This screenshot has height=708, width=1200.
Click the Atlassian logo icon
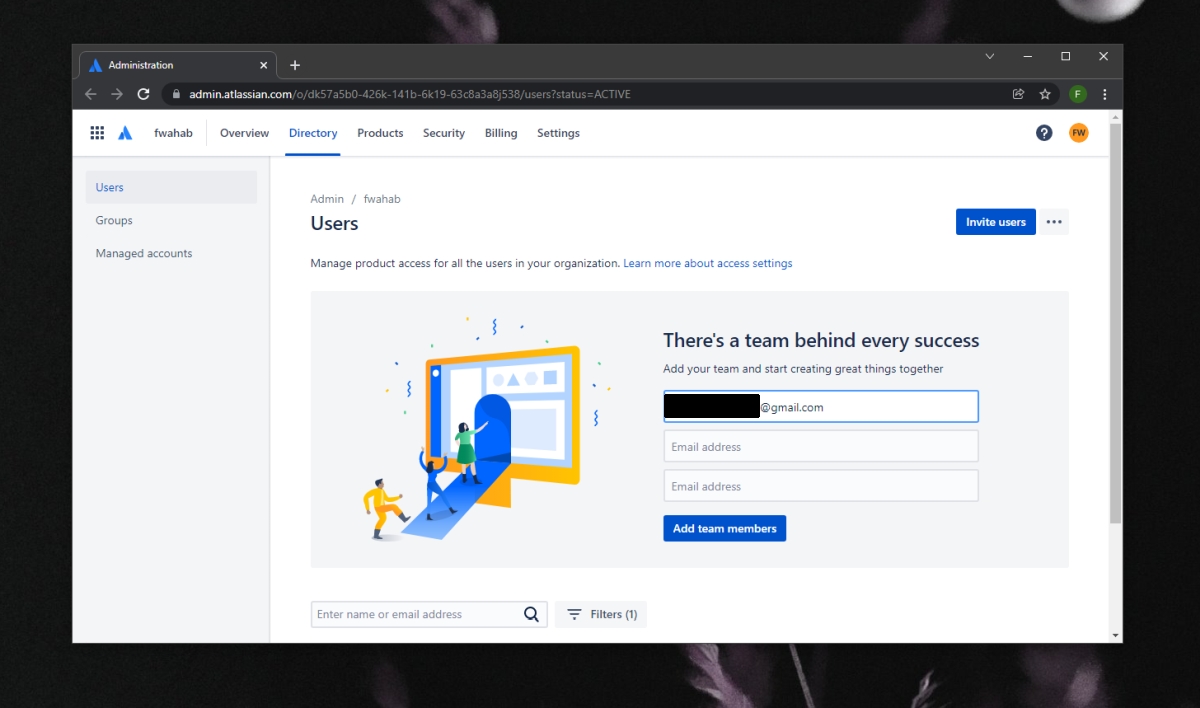tap(125, 133)
